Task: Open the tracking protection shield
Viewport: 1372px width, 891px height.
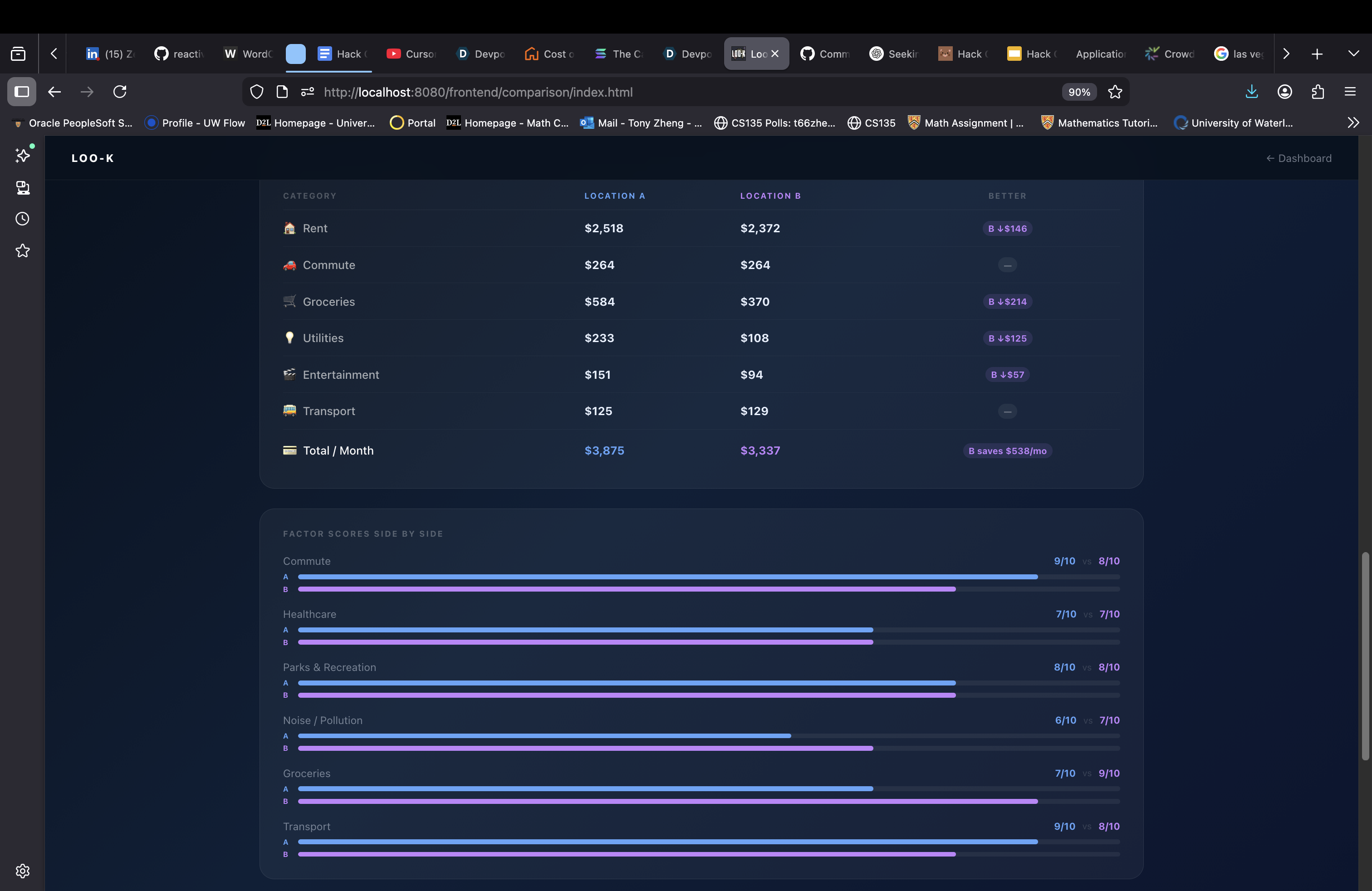Action: [x=256, y=92]
